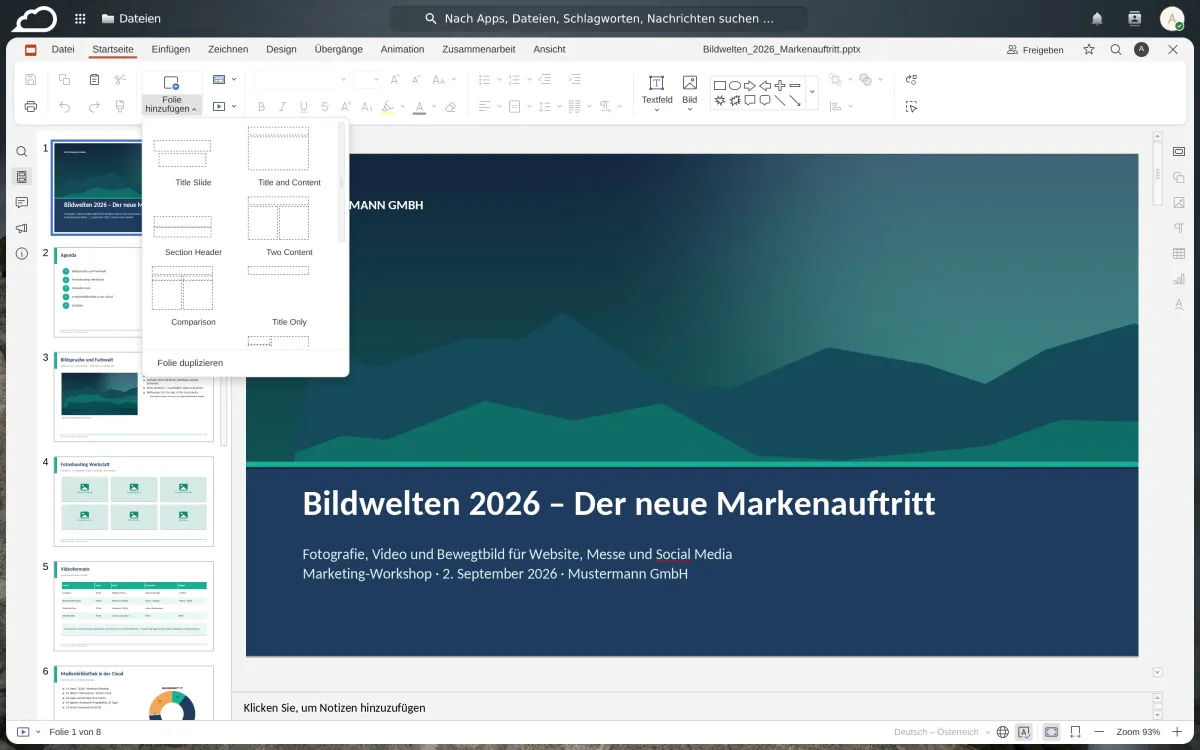Screen dimensions: 1200x750
Task: Open slide settings icon in right sidebar
Action: pos(1179,152)
